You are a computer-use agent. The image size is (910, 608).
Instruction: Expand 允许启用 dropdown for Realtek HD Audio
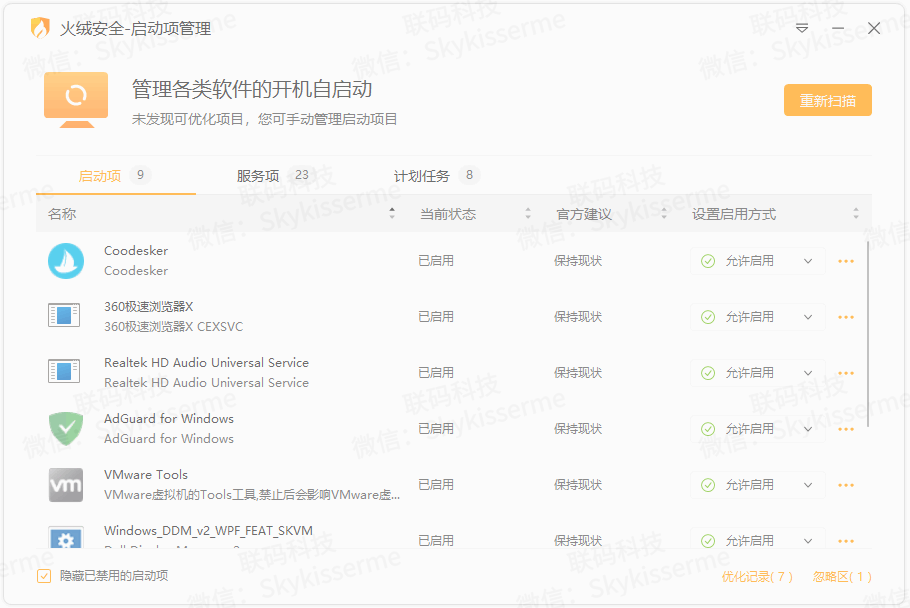coord(808,373)
